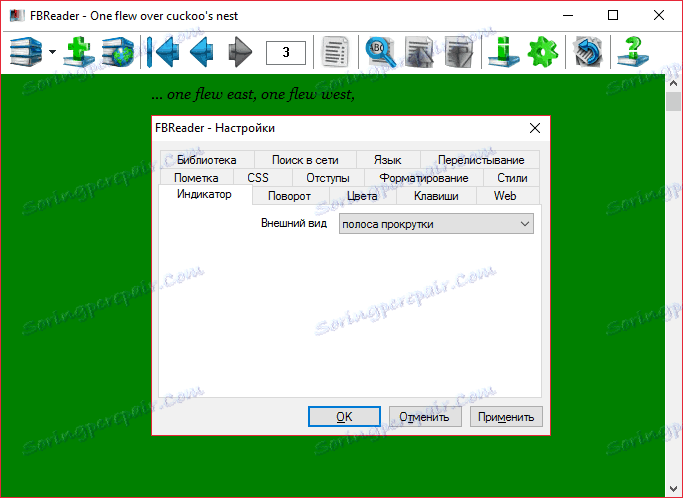
Task: Go back with the blue left arrow
Action: 202,52
